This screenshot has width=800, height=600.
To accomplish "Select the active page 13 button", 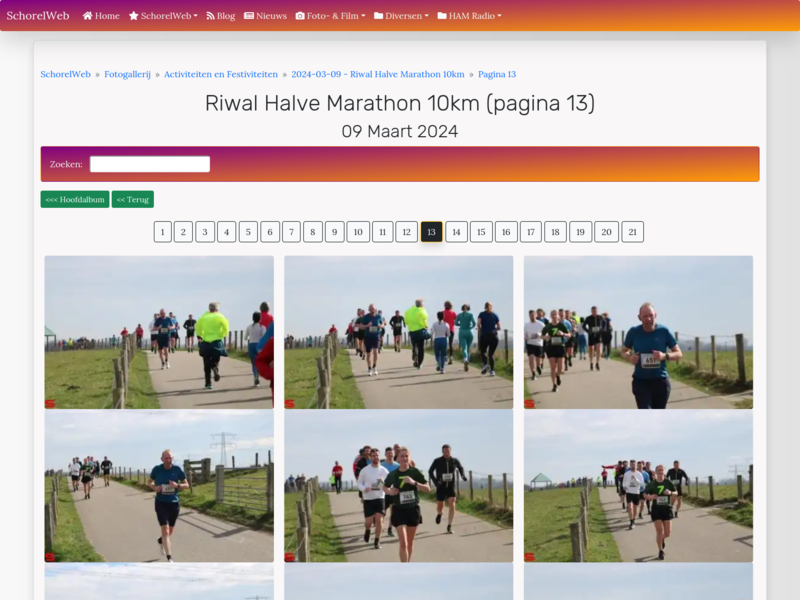I will tap(432, 232).
